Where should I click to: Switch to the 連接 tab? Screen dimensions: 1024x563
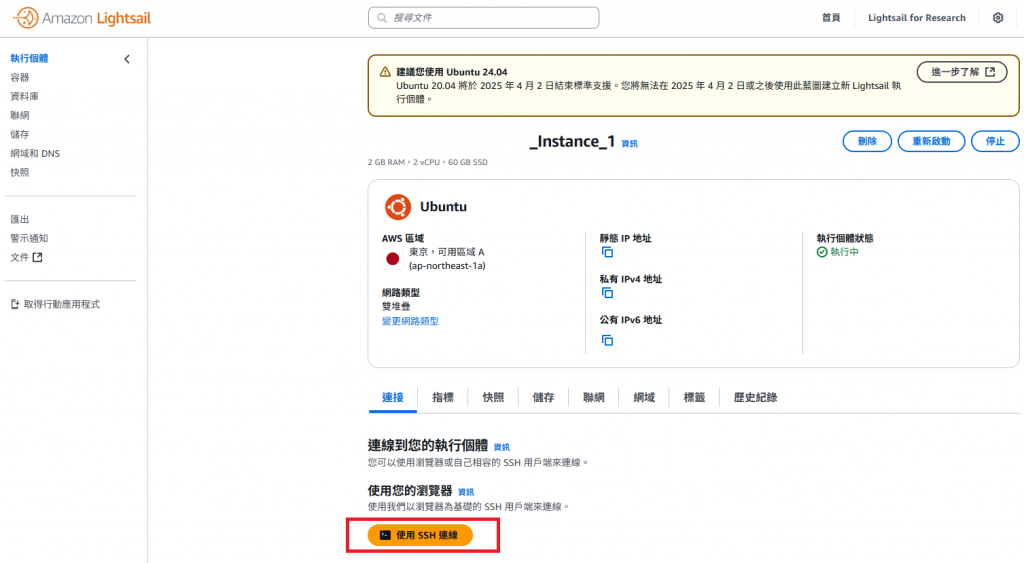coord(392,397)
